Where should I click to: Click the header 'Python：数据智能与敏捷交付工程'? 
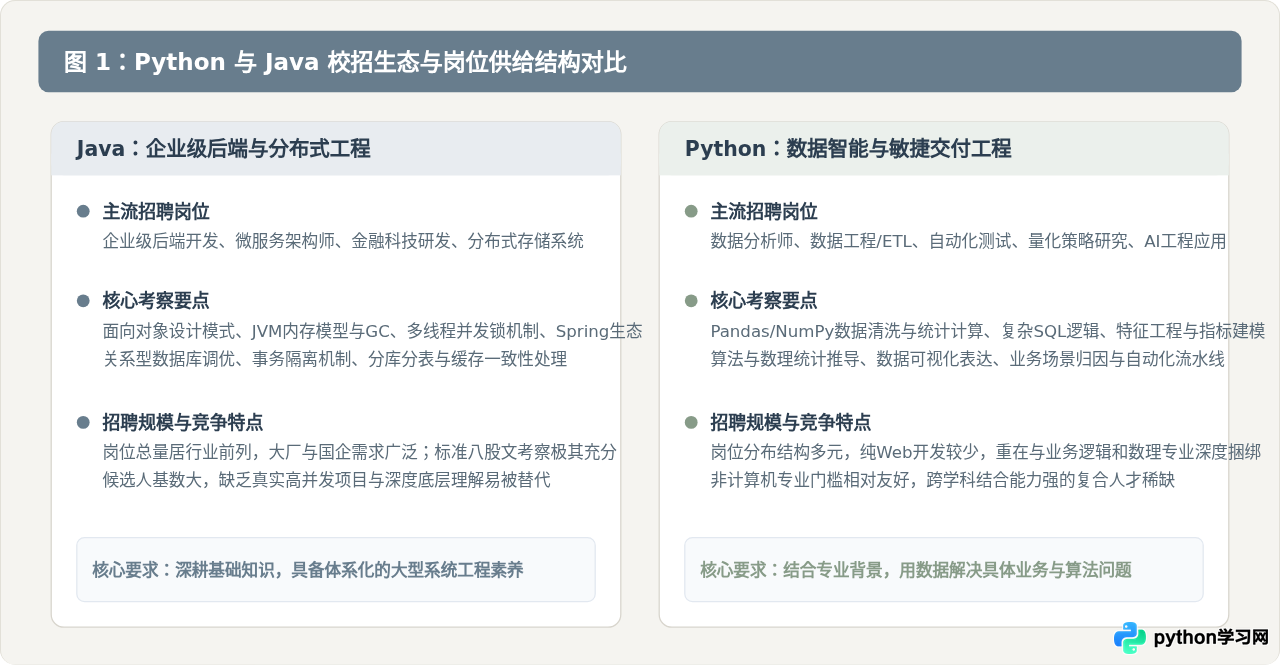[x=848, y=149]
